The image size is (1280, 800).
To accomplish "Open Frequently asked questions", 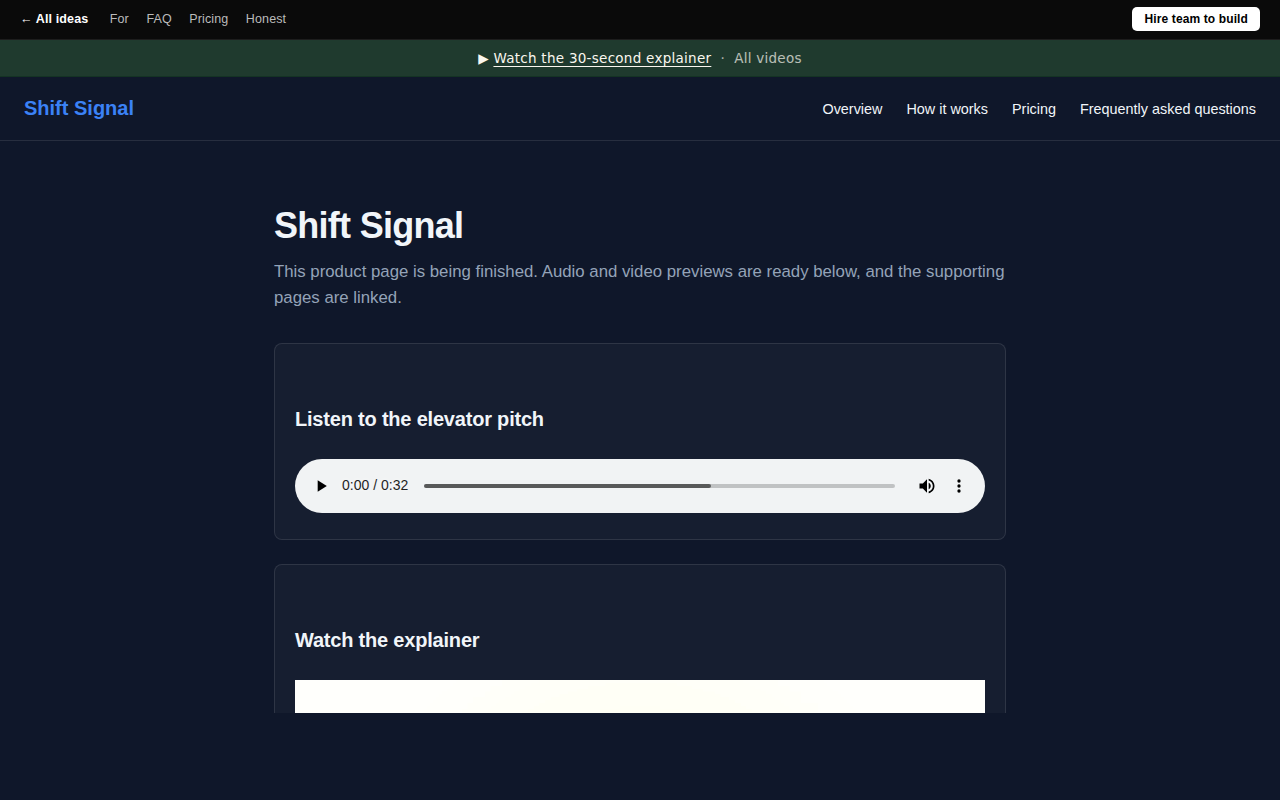I will pos(1168,109).
